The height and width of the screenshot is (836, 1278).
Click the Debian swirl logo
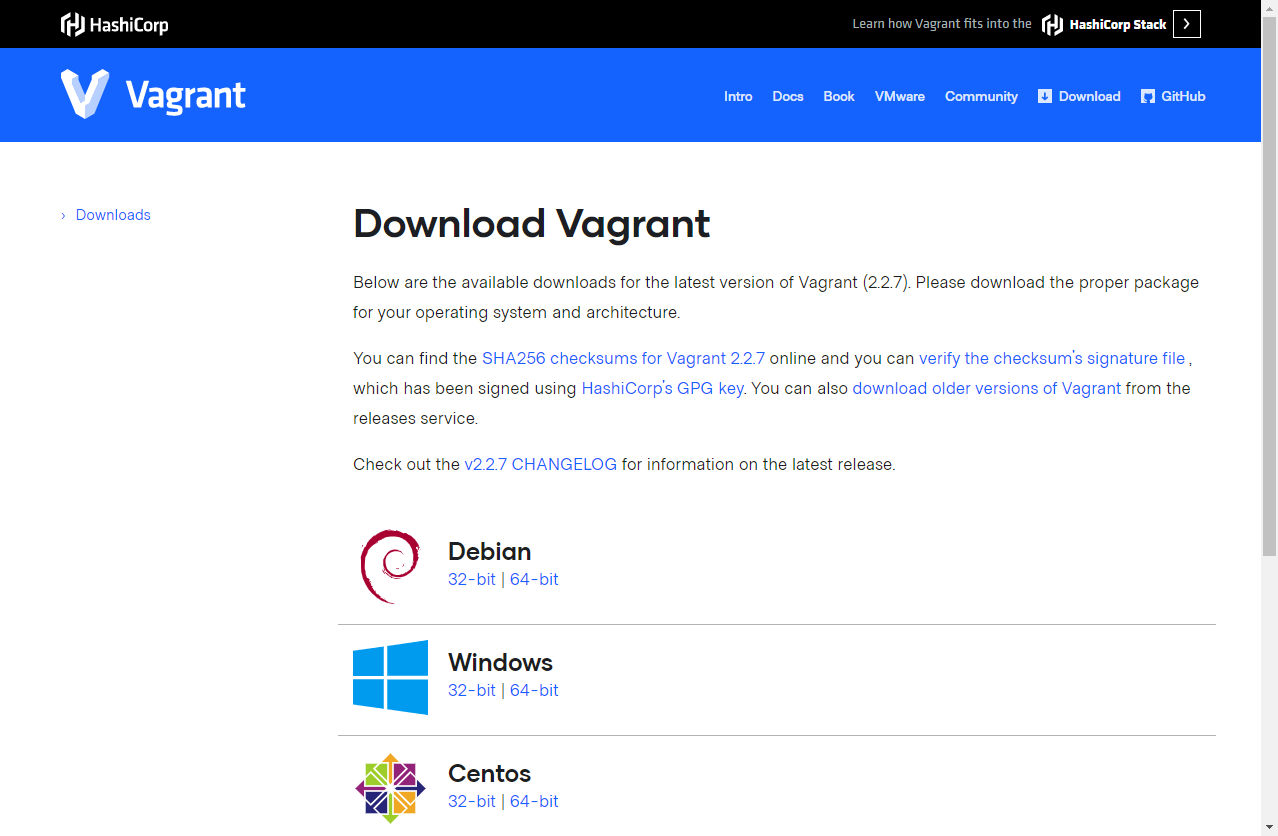click(390, 567)
